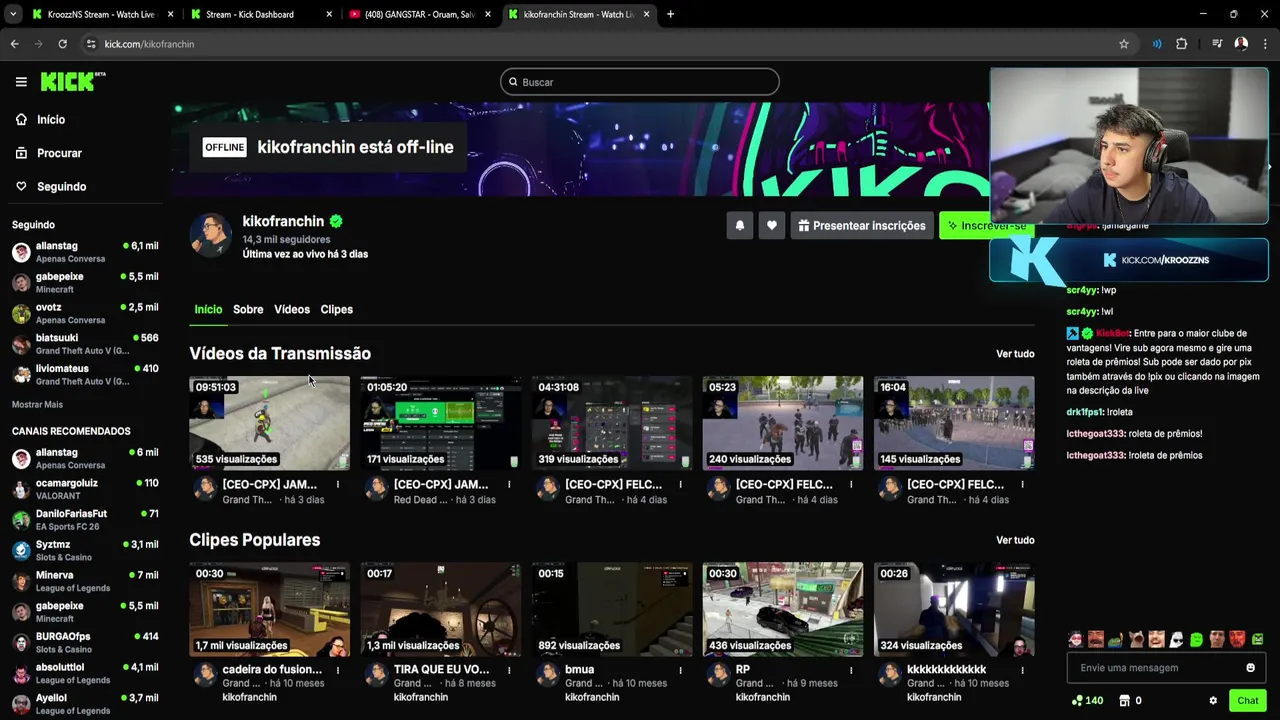The height and width of the screenshot is (720, 1280).
Task: Open a new browser tab
Action: pyautogui.click(x=670, y=14)
